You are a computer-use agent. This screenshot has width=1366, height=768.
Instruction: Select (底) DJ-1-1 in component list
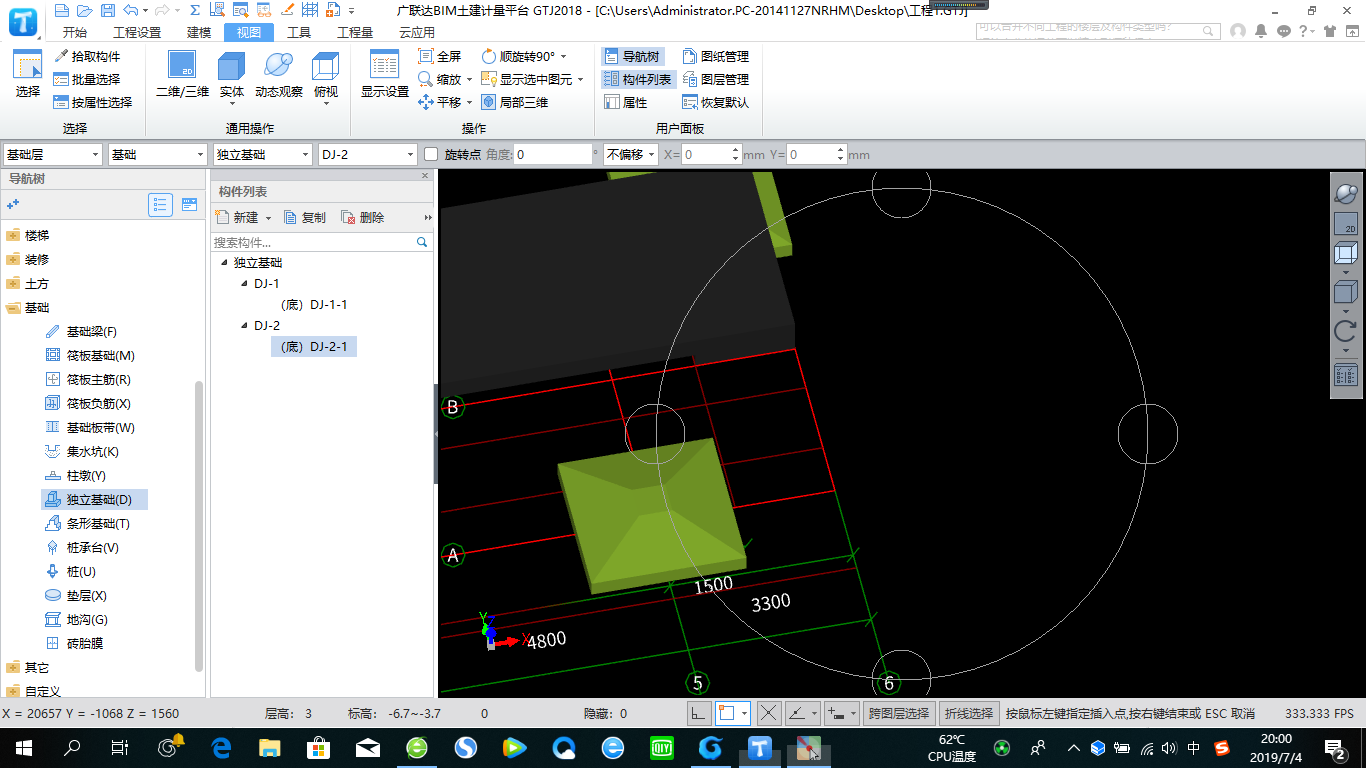[314, 305]
